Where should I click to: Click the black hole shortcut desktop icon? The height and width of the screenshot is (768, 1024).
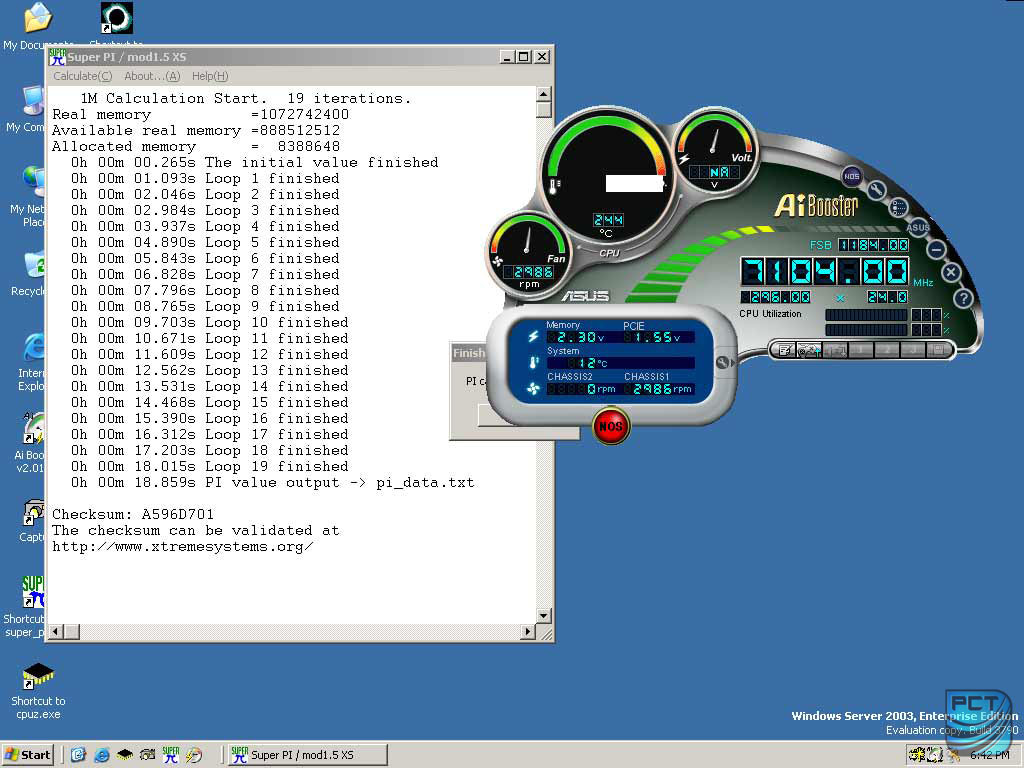(117, 18)
